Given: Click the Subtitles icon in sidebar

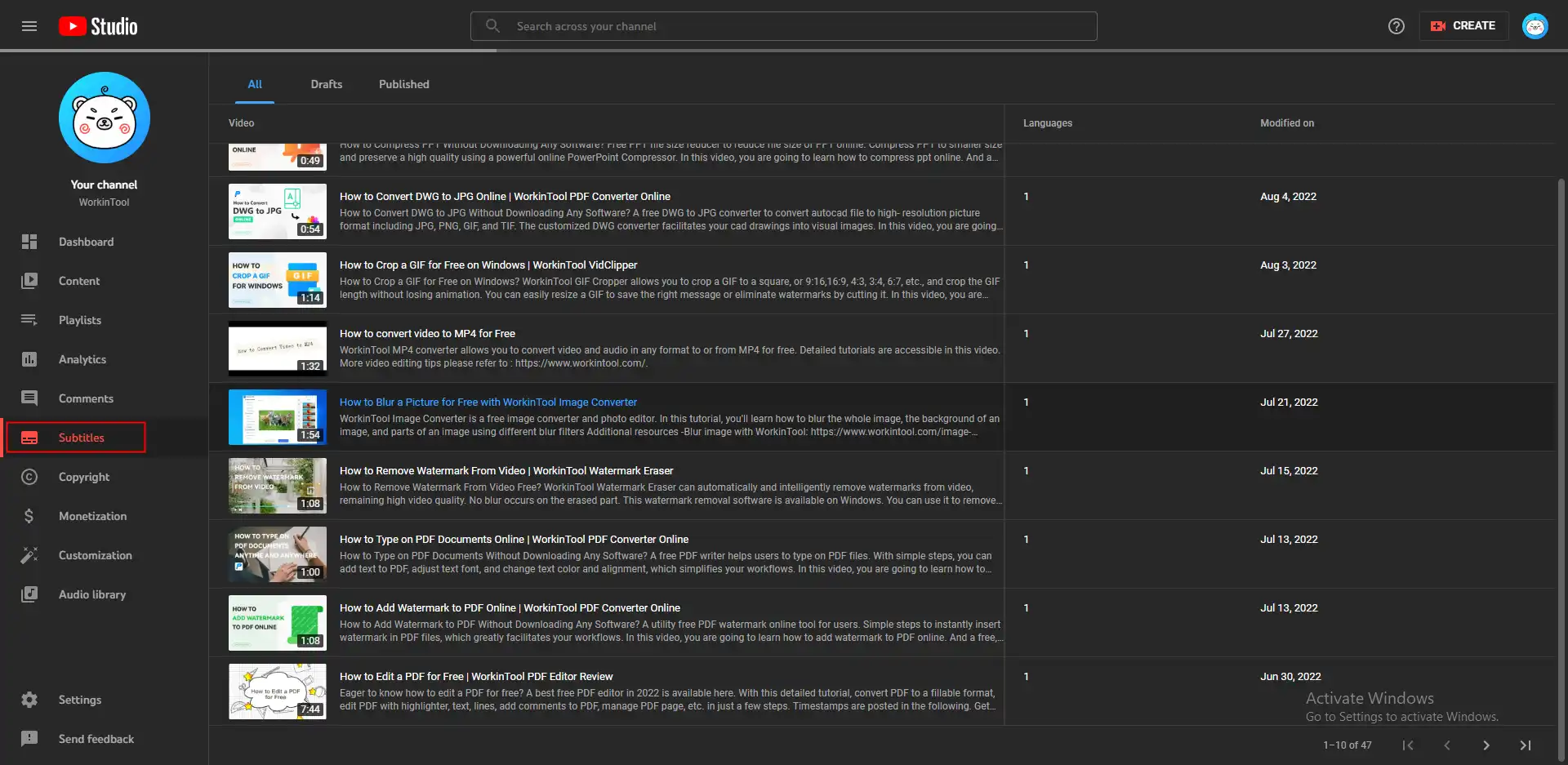Looking at the screenshot, I should (x=29, y=438).
